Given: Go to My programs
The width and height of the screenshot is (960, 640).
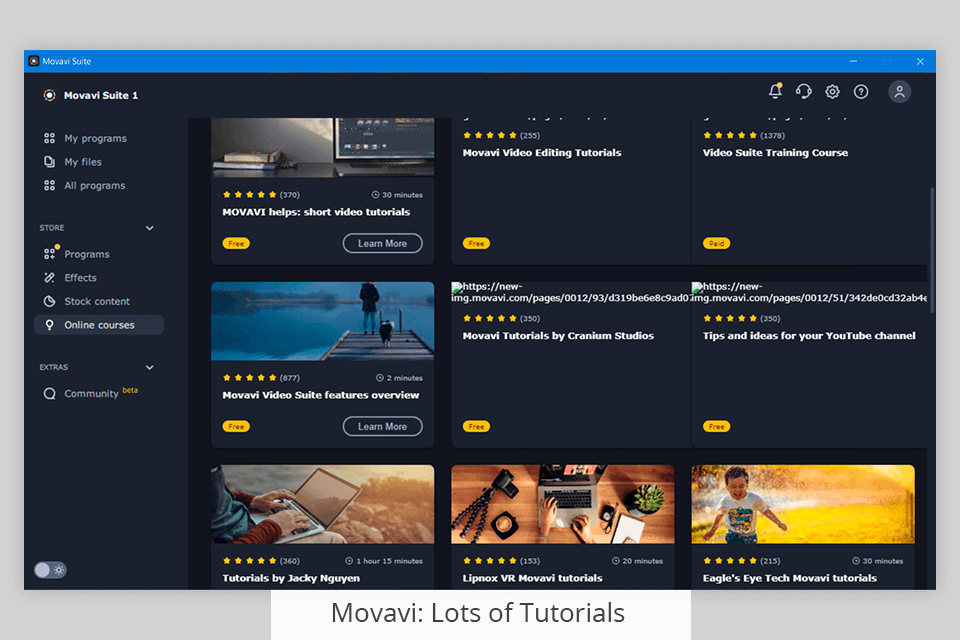Looking at the screenshot, I should pyautogui.click(x=96, y=138).
